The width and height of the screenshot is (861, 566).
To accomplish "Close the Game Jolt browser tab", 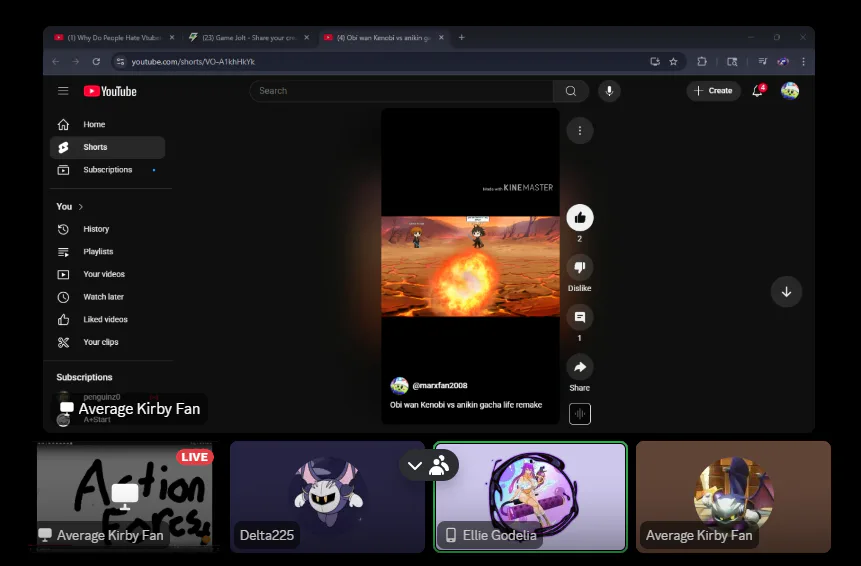I will pyautogui.click(x=306, y=38).
